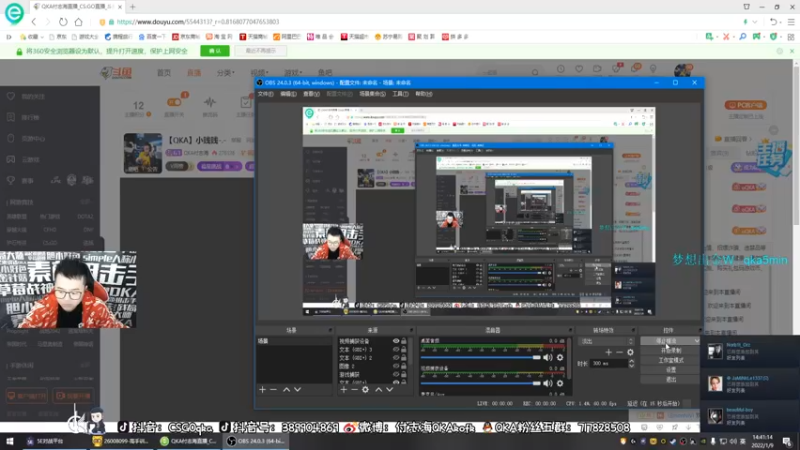800x450 pixels.
Task: Open Windows notification center icon
Action: click(787, 441)
